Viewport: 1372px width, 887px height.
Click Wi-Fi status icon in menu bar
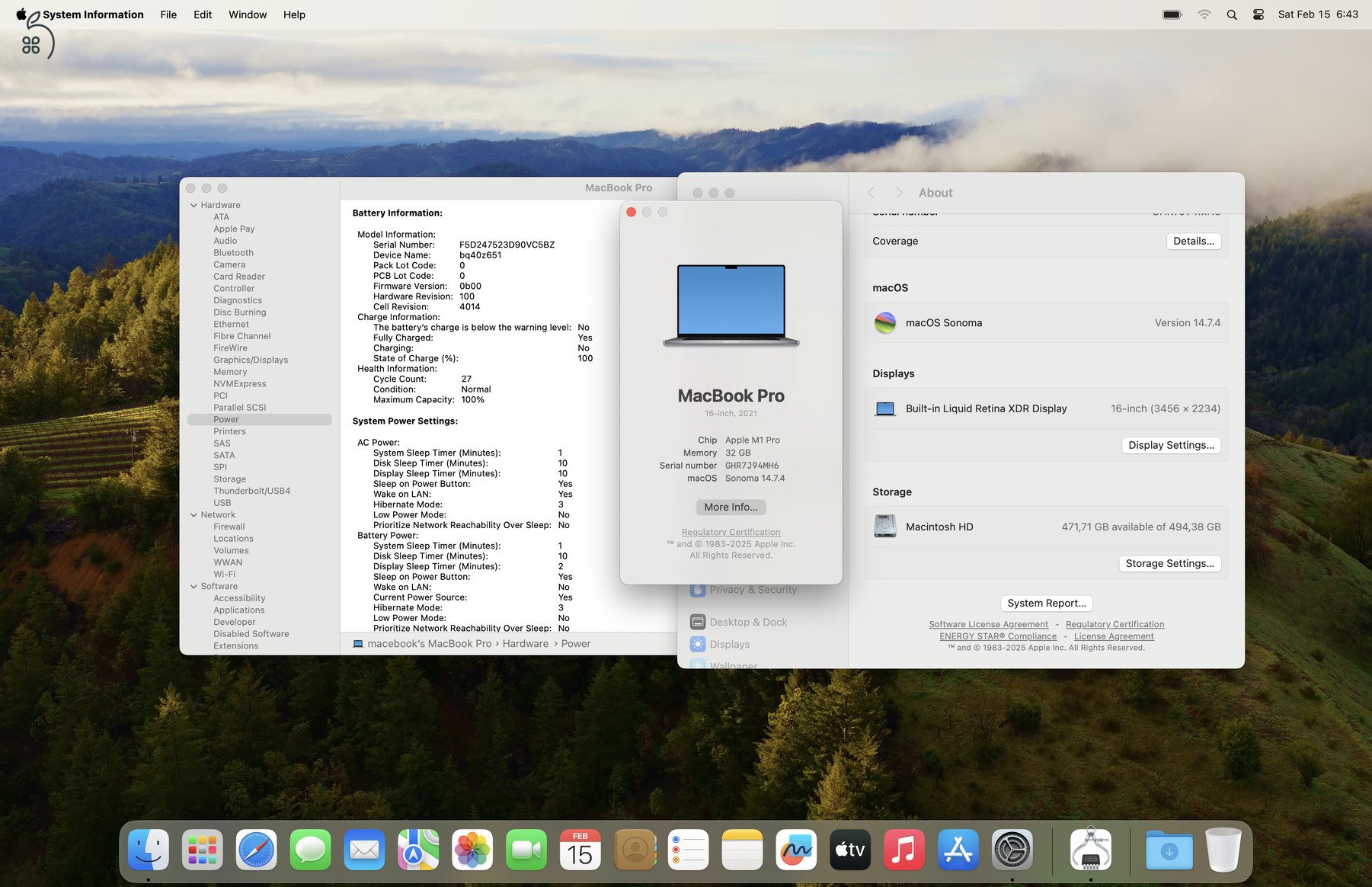click(1204, 14)
